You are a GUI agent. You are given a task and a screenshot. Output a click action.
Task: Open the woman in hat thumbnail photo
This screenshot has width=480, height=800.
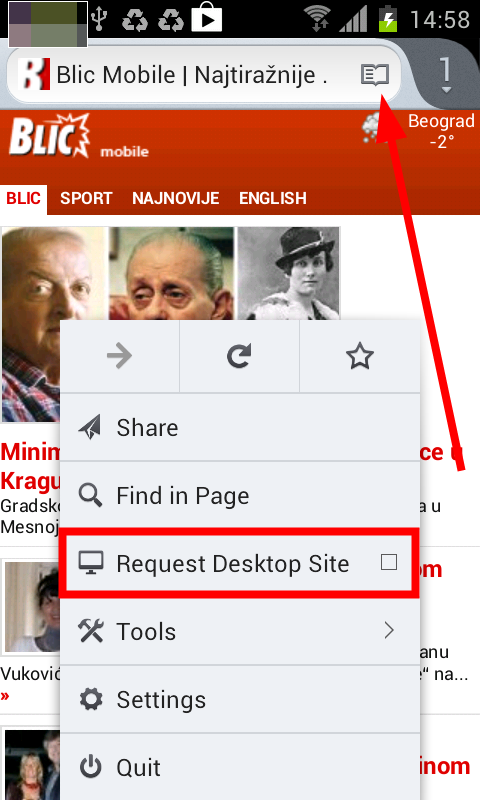point(289,273)
